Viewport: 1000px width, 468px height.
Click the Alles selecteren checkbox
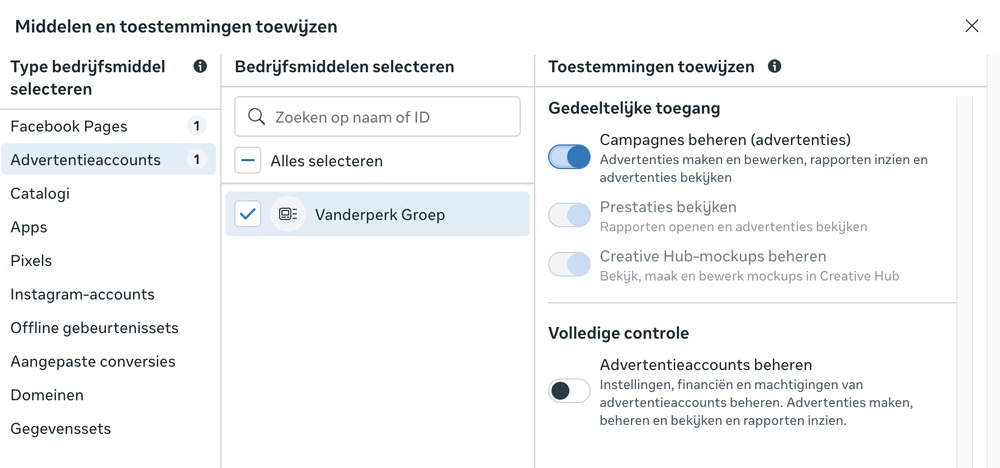(x=248, y=160)
